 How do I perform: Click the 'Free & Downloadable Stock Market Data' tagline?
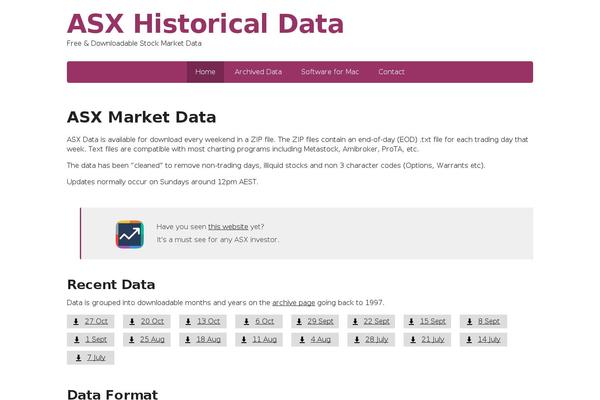tap(134, 44)
